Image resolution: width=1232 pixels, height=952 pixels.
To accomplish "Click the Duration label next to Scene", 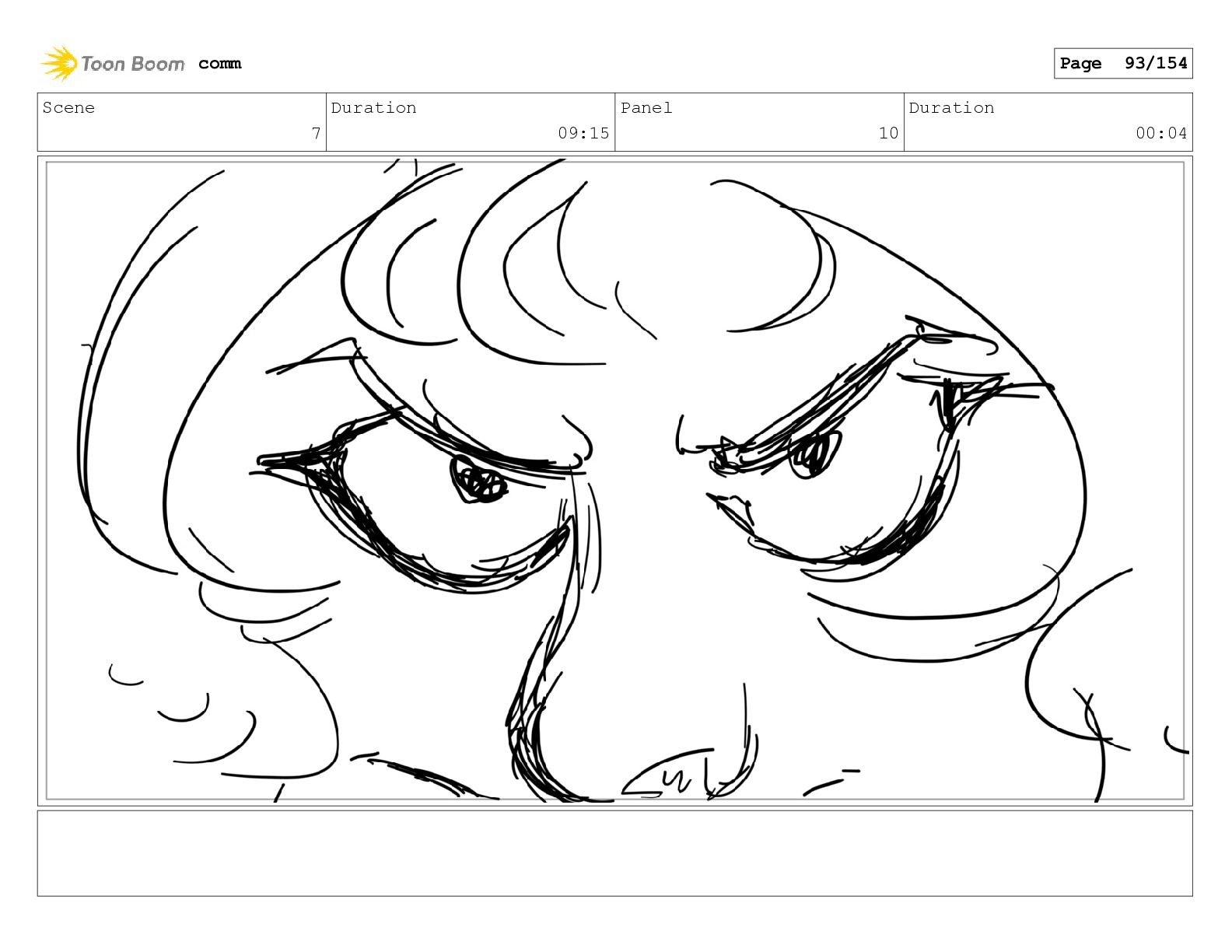I will [x=373, y=107].
